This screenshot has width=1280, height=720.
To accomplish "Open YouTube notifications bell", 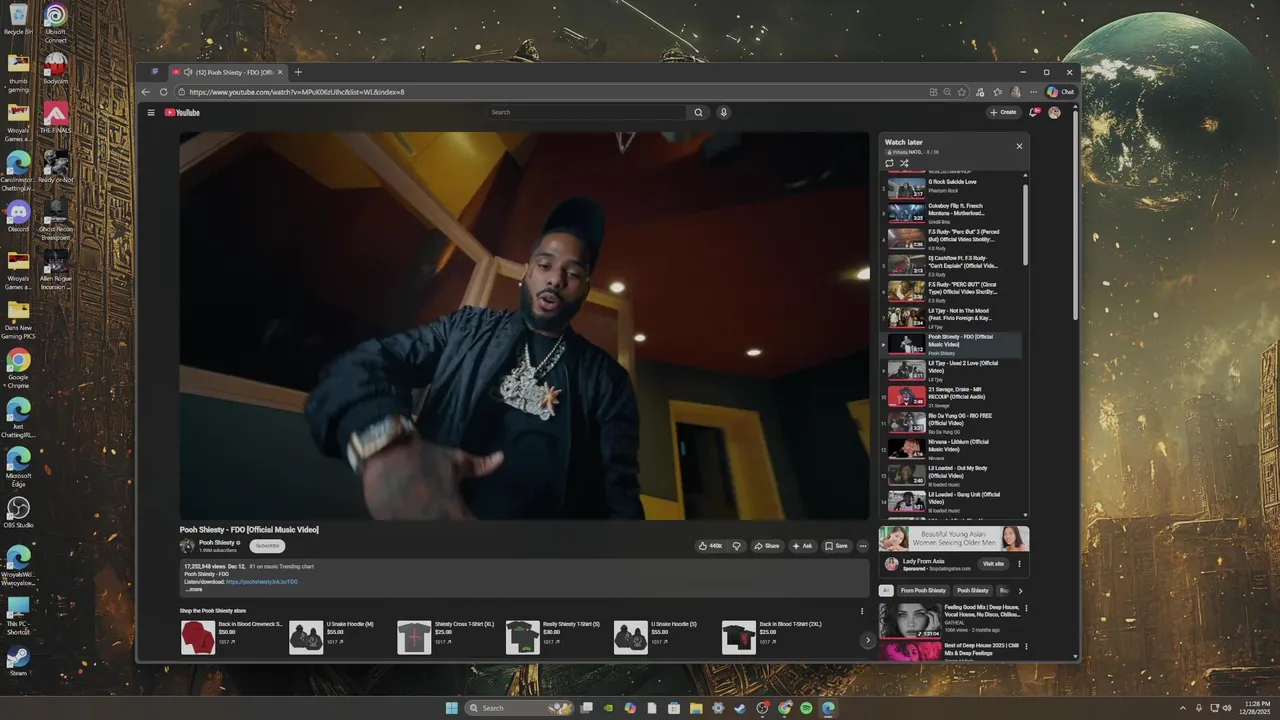I will click(x=1034, y=112).
